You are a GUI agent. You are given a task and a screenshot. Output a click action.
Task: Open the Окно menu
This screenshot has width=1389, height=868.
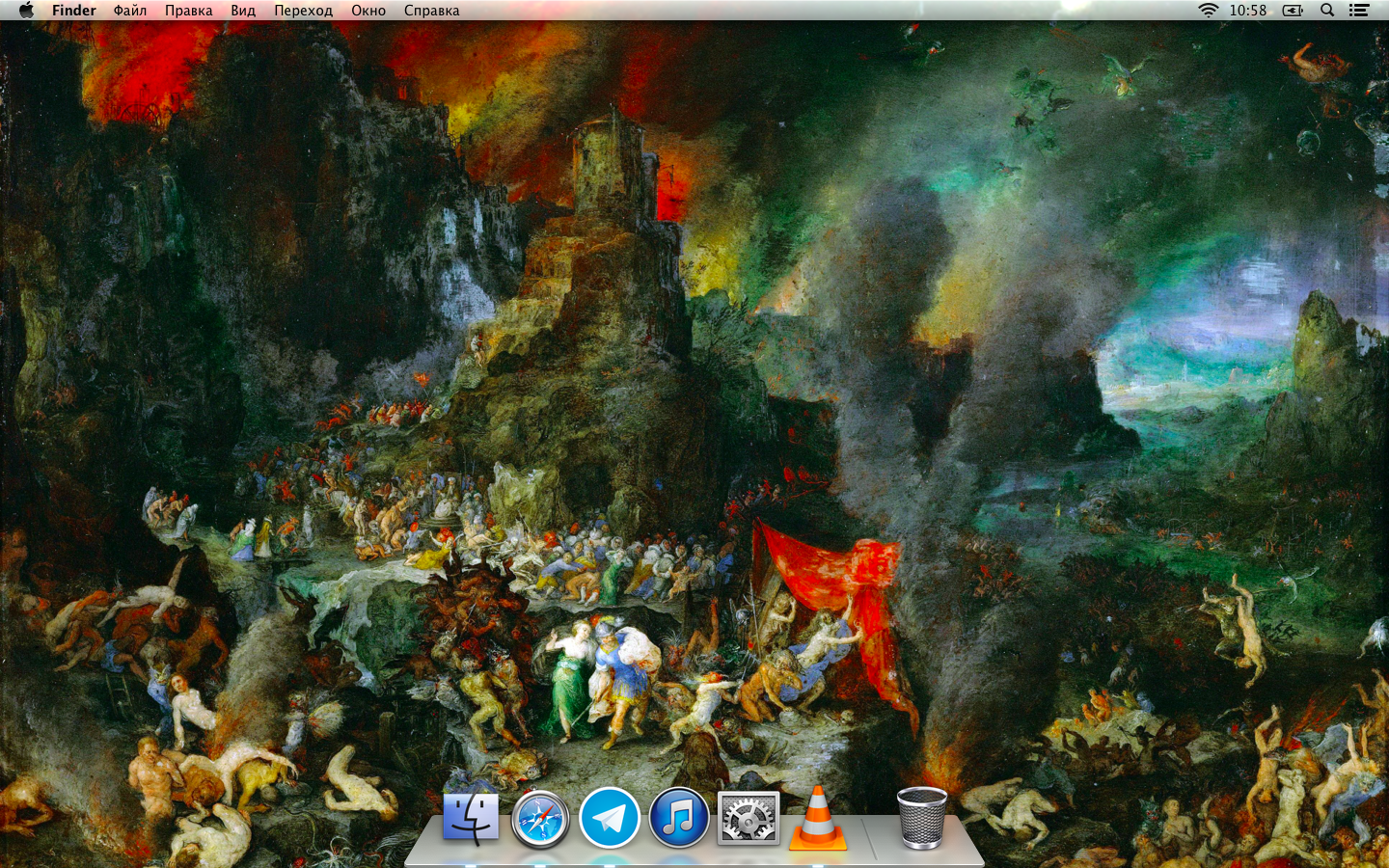[368, 11]
